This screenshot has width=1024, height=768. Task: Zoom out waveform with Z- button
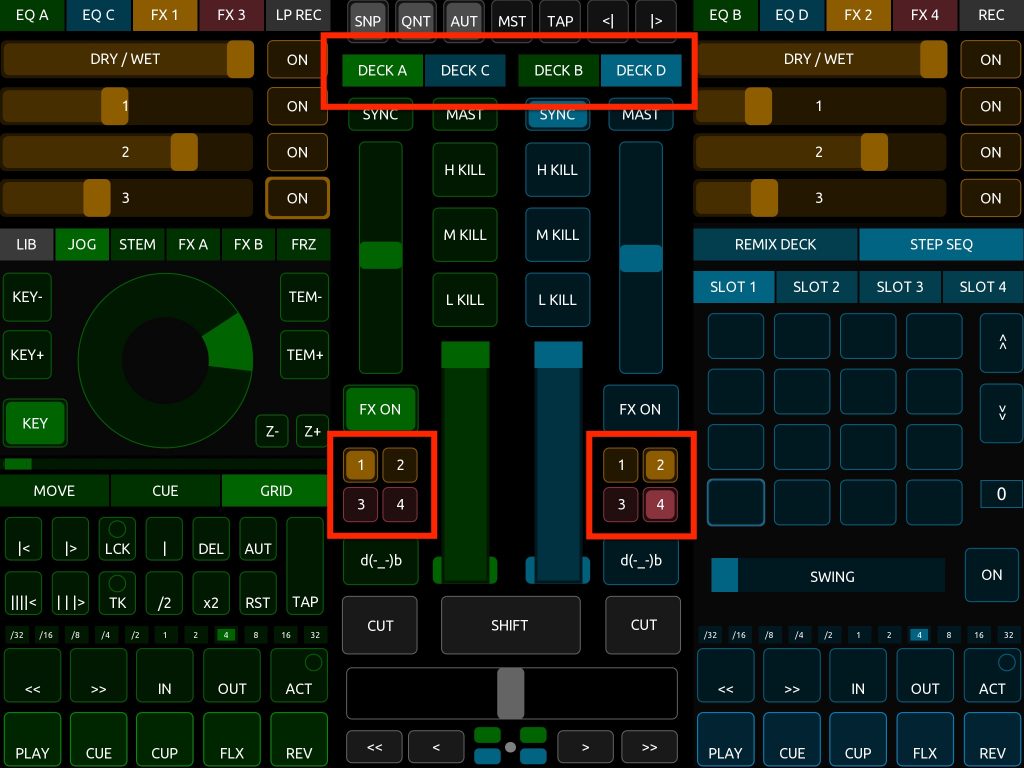(272, 432)
